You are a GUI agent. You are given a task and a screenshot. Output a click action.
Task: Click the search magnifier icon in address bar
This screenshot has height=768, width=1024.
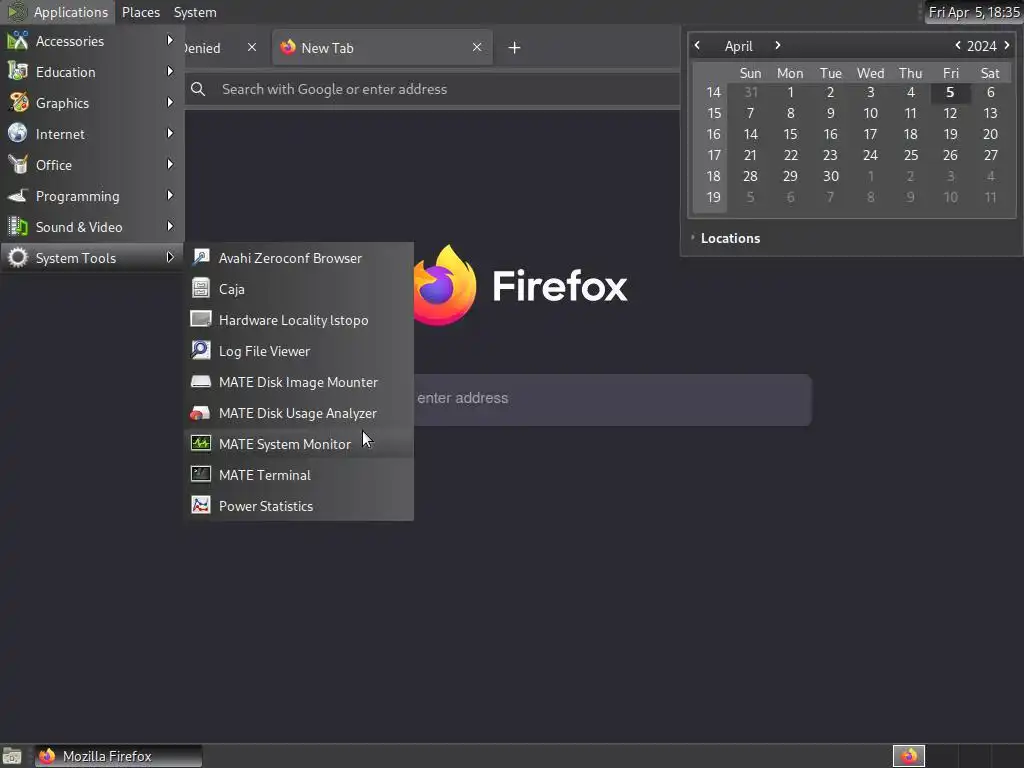pyautogui.click(x=198, y=89)
